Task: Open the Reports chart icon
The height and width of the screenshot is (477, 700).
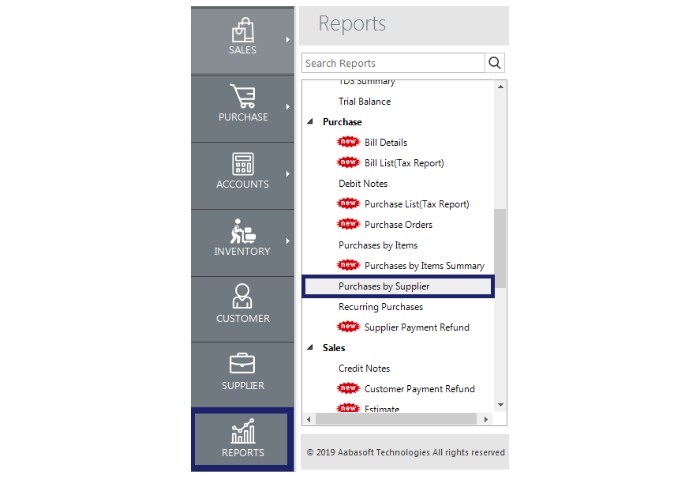Action: click(x=242, y=431)
